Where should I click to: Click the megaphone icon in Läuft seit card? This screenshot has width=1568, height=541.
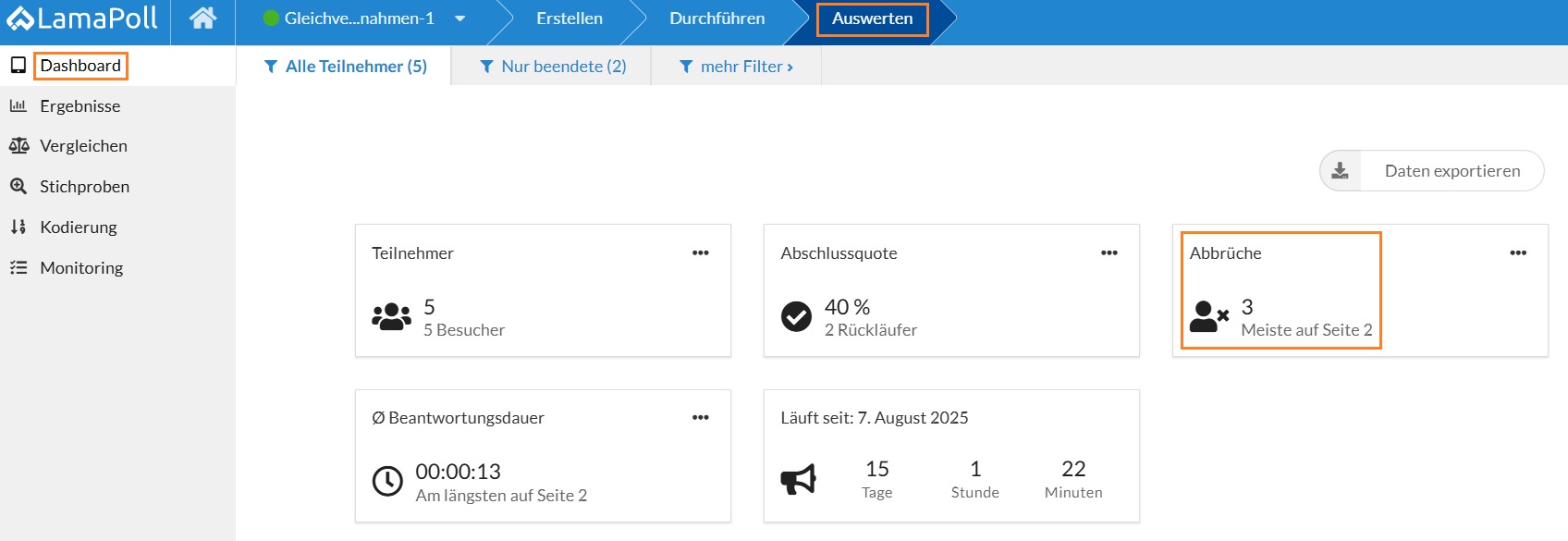[x=798, y=479]
